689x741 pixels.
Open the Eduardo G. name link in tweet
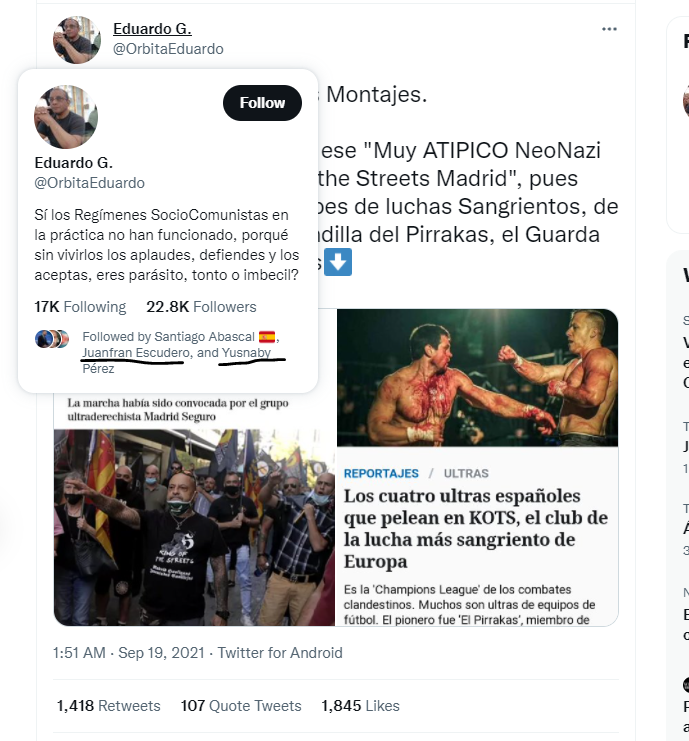coord(152,29)
